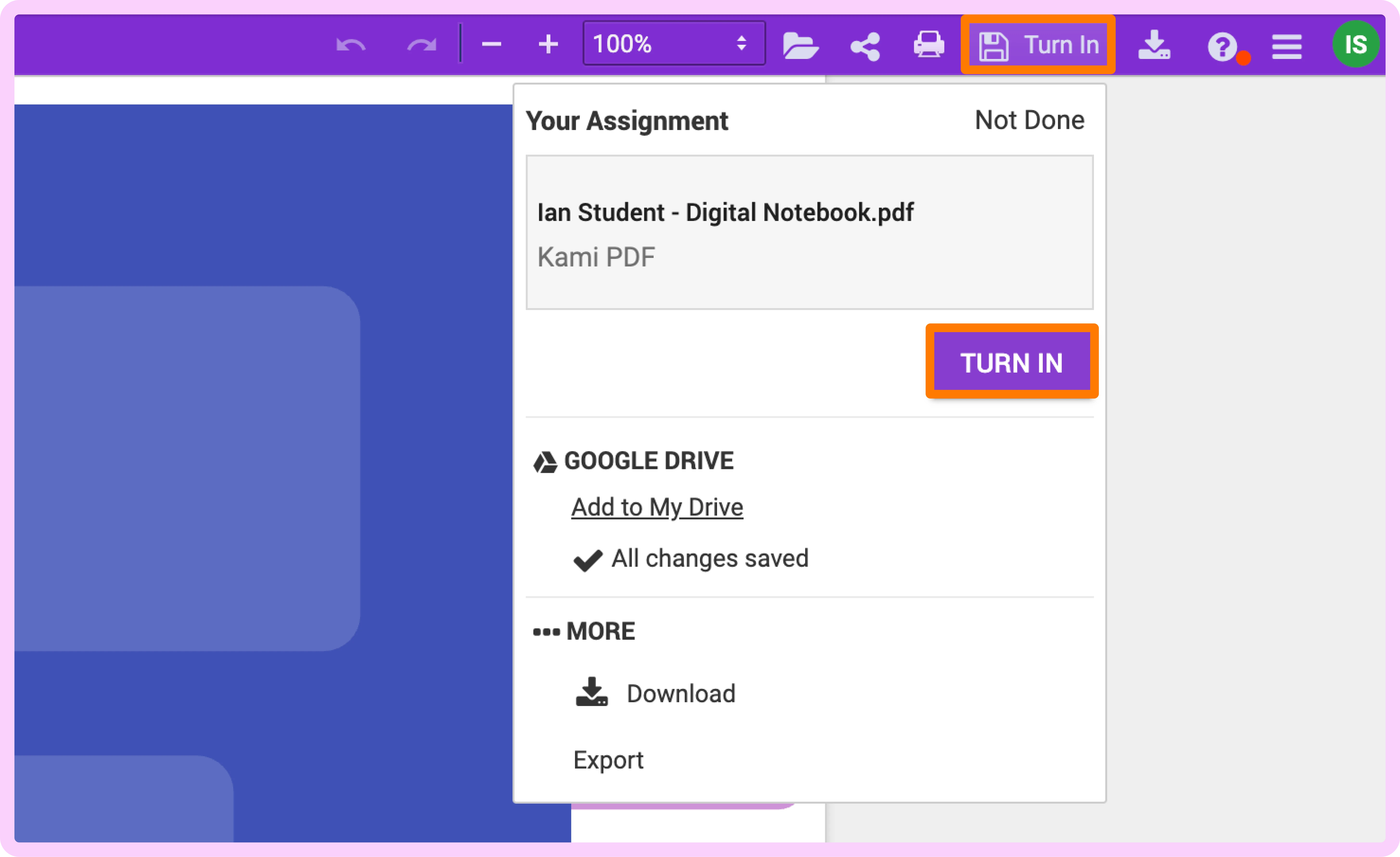1400x857 pixels.
Task: Open the IS user profile avatar
Action: 1356,44
